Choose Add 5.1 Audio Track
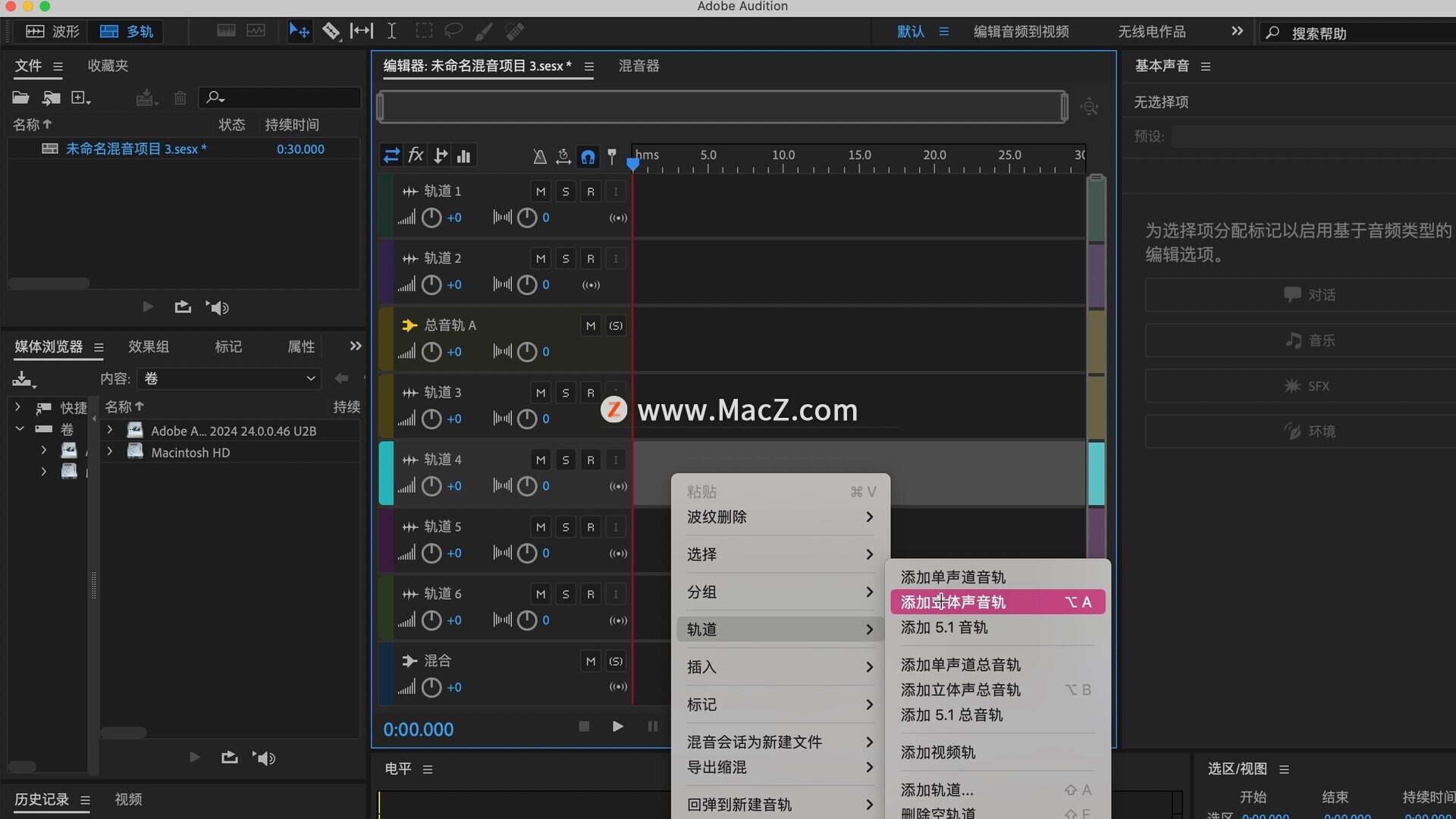This screenshot has height=819, width=1456. [x=997, y=627]
